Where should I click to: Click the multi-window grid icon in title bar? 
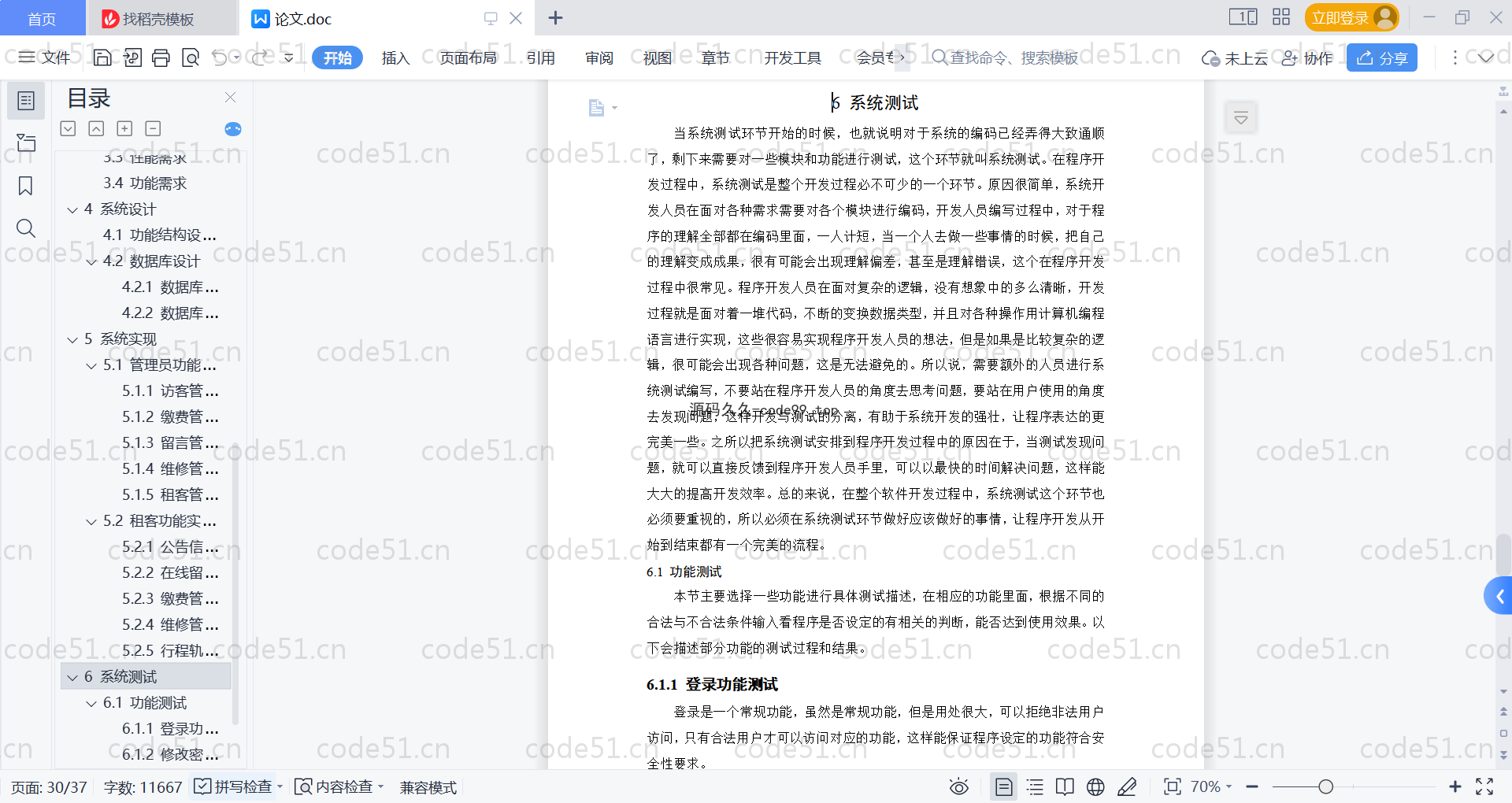1281,17
